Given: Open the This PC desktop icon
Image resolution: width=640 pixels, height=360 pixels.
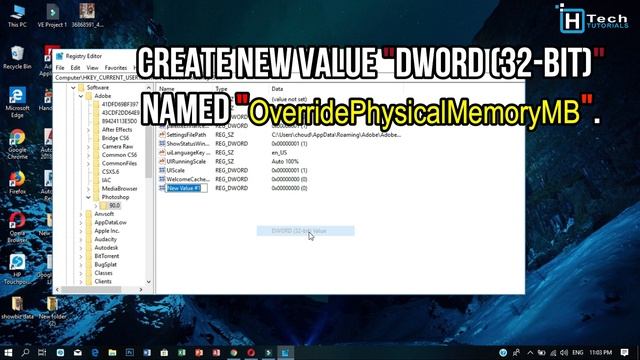Looking at the screenshot, I should click(17, 16).
